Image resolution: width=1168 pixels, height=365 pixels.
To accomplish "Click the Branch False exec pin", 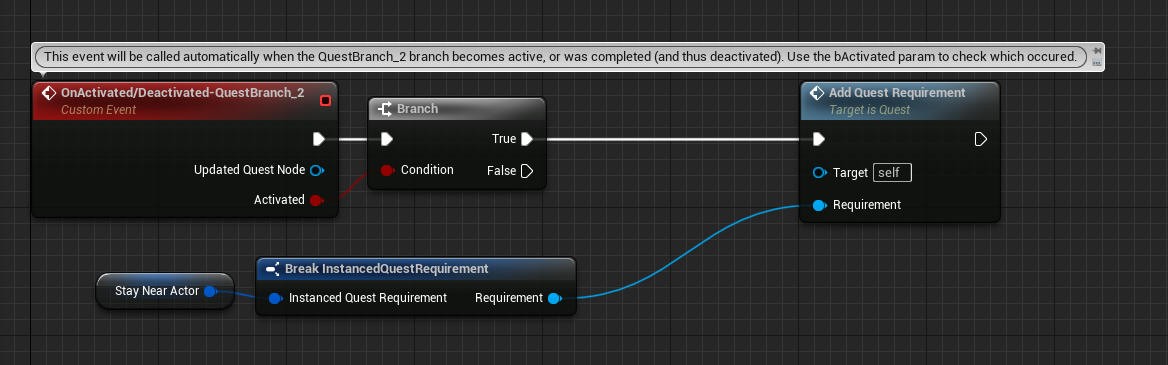I will coord(527,171).
